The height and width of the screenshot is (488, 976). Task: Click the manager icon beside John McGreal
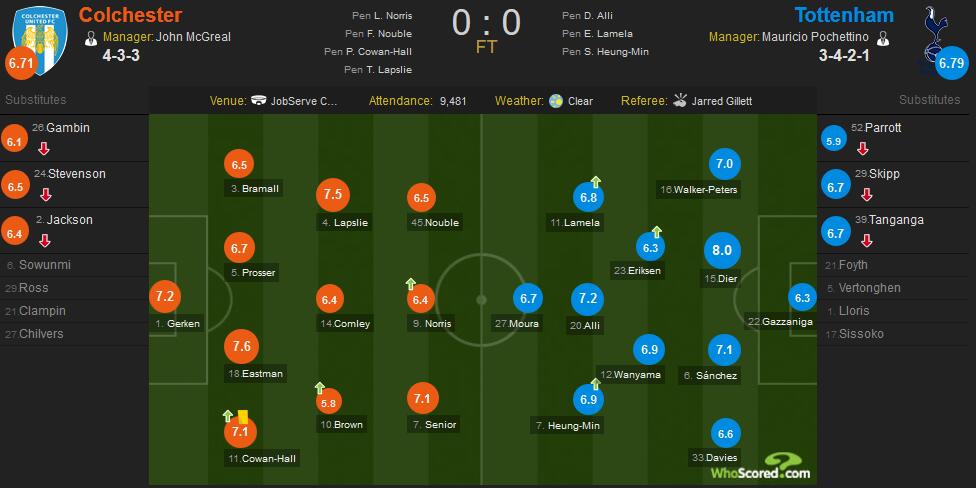click(x=91, y=38)
